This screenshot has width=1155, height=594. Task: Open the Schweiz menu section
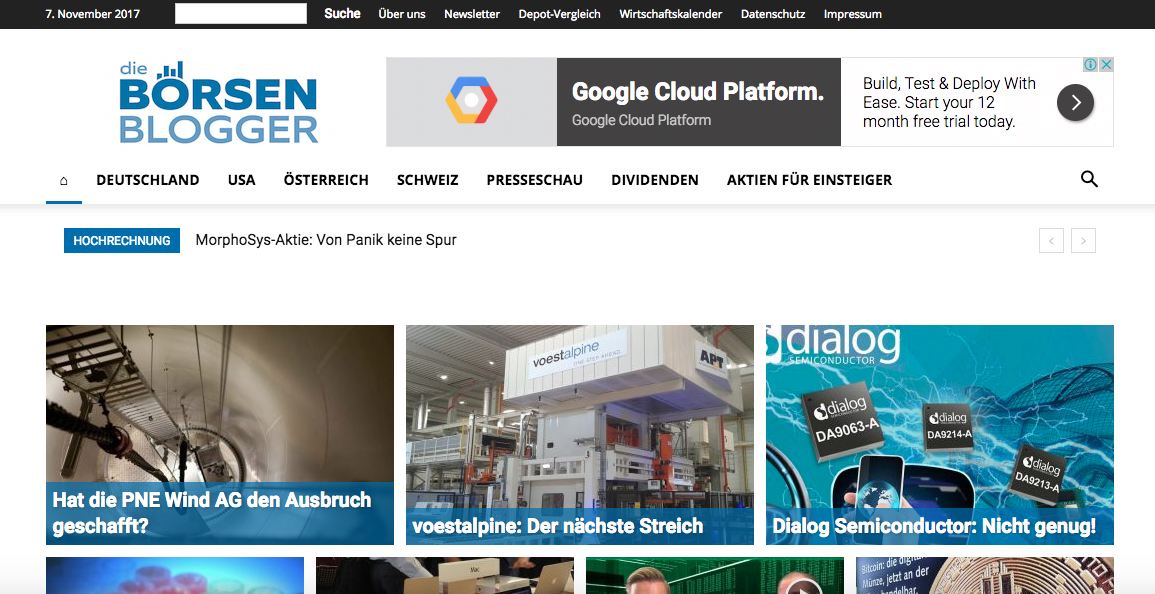pyautogui.click(x=428, y=180)
